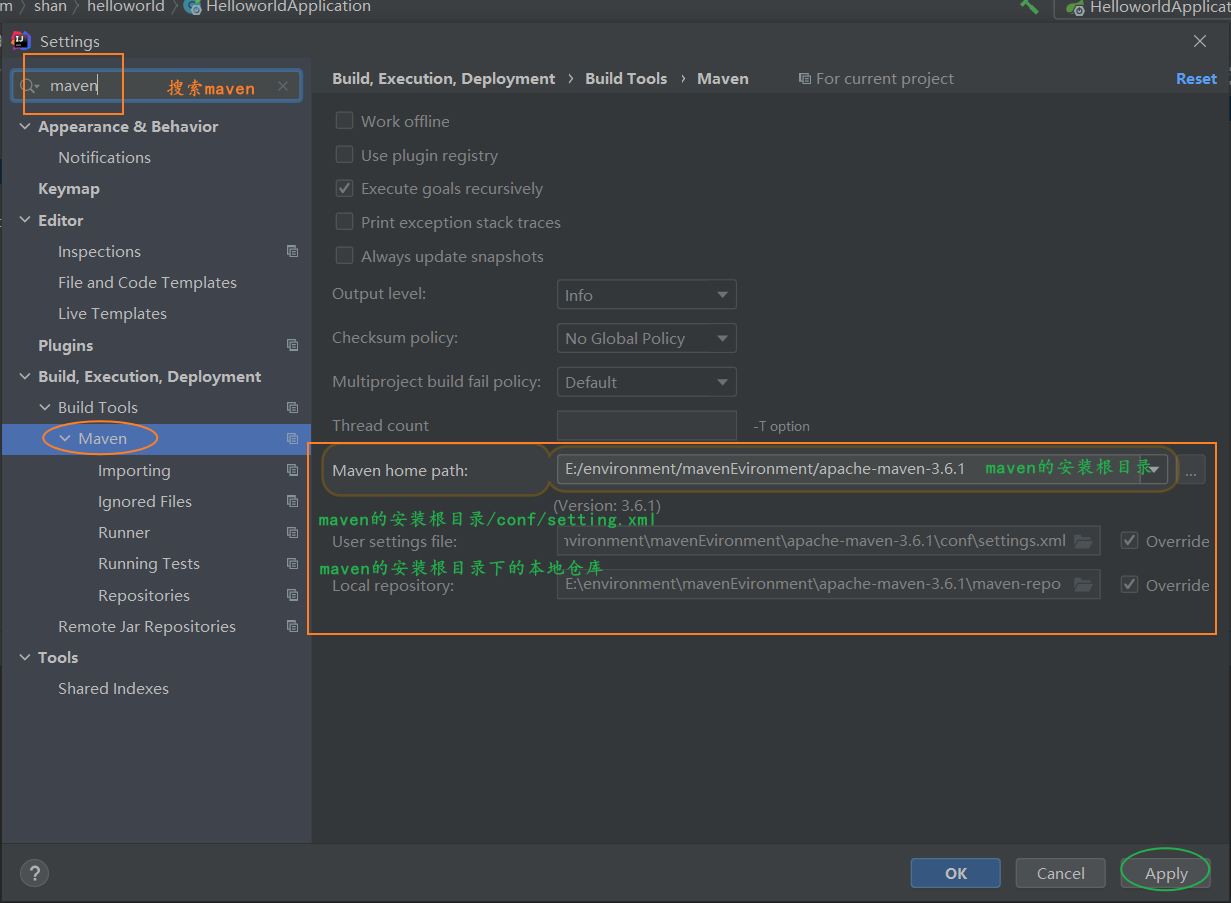Click the Reset link

click(1196, 78)
